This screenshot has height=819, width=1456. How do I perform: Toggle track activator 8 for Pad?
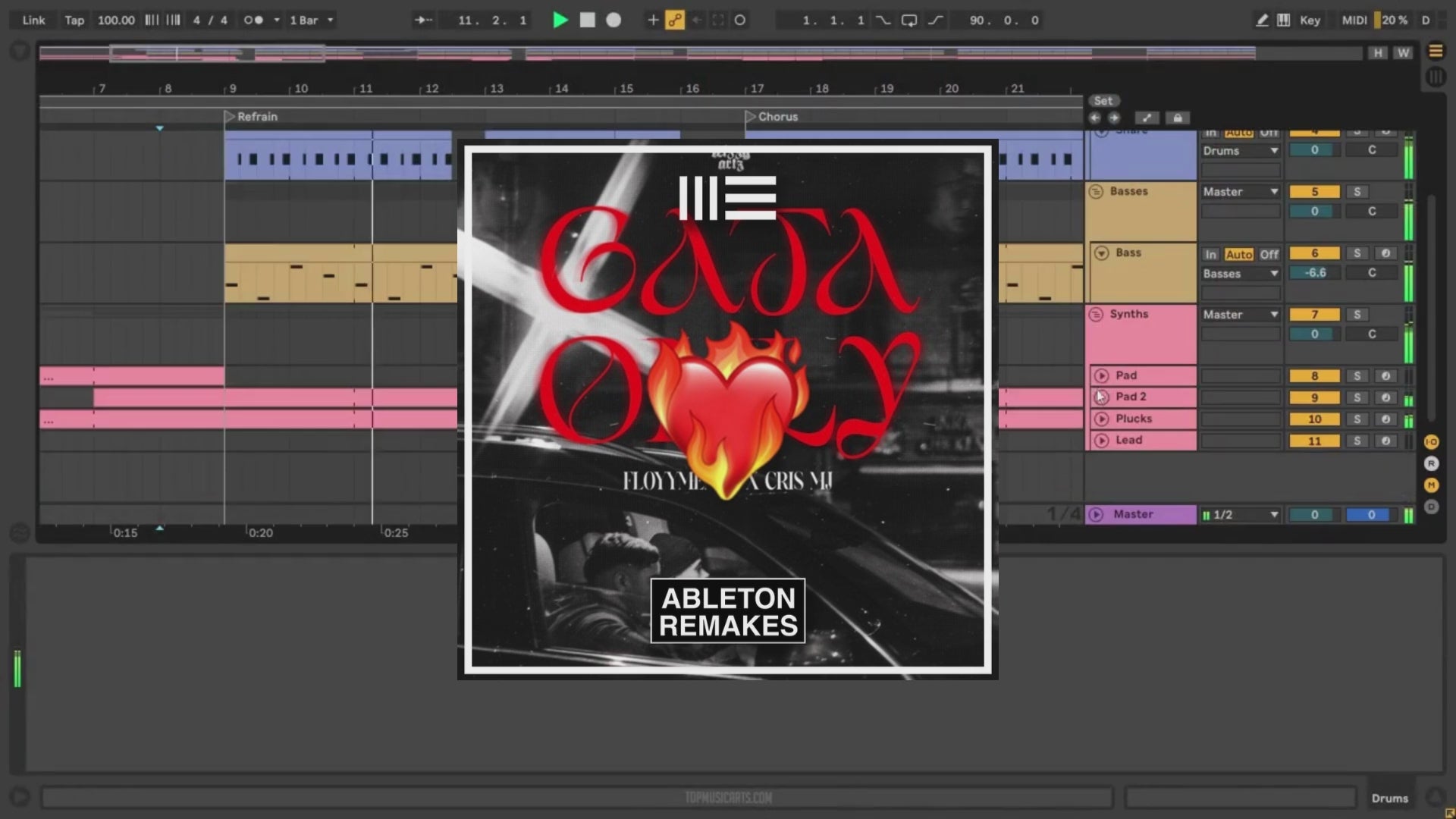(x=1314, y=376)
